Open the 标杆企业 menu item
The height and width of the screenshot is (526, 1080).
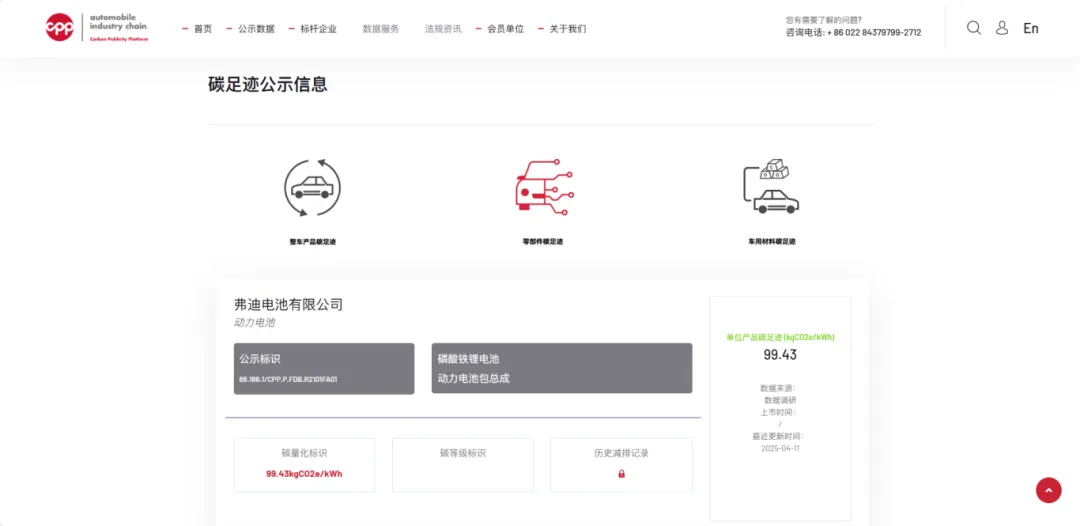coord(318,29)
